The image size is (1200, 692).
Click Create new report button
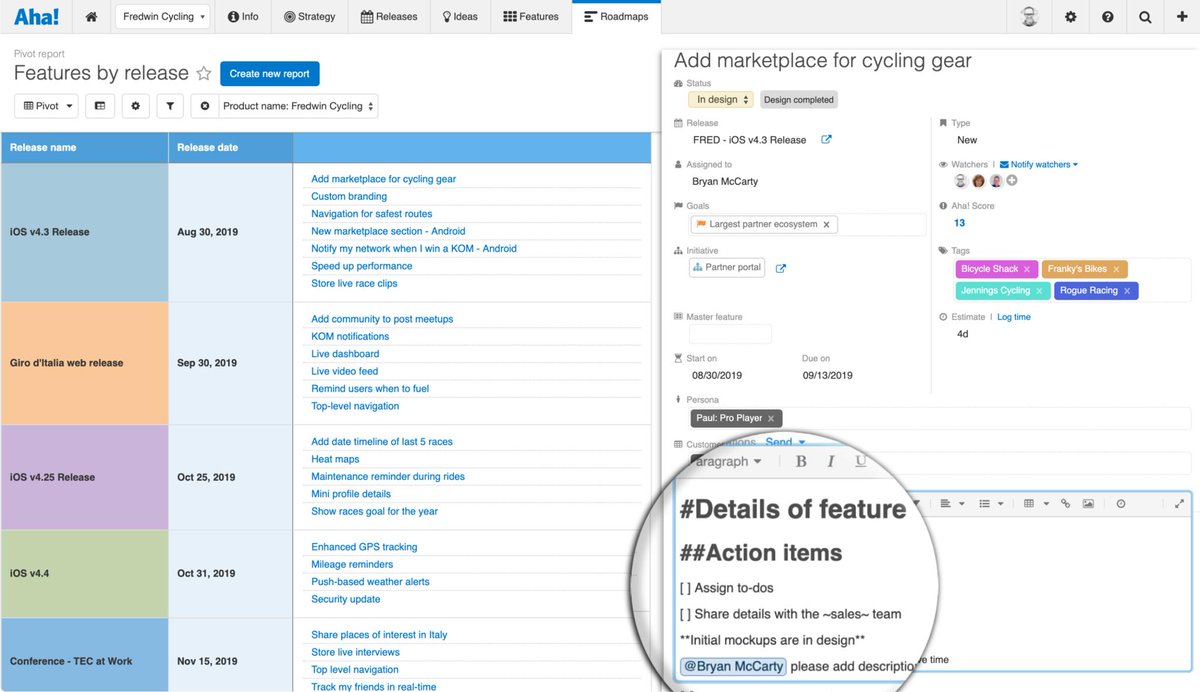click(270, 73)
